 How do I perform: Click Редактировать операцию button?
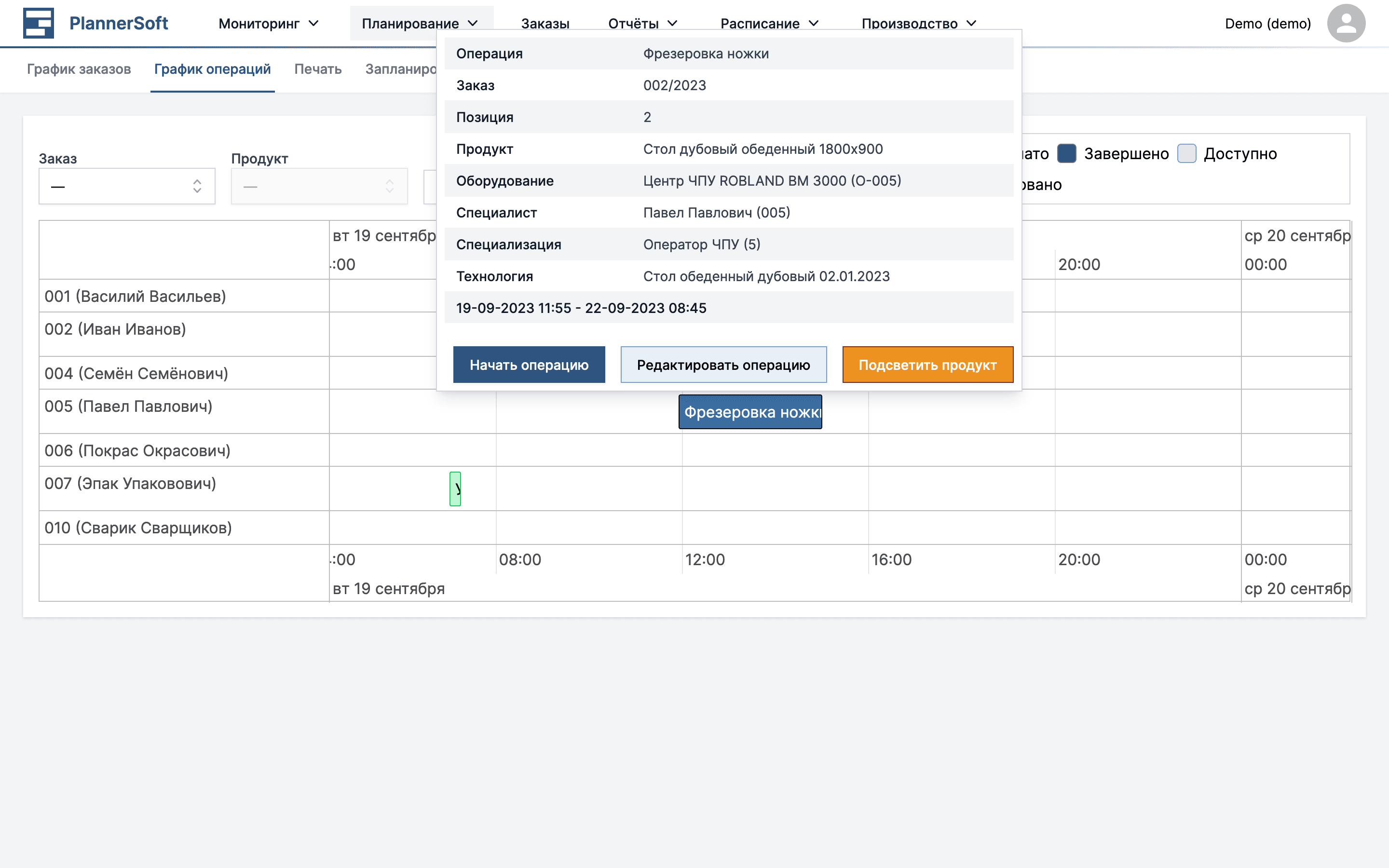point(723,365)
